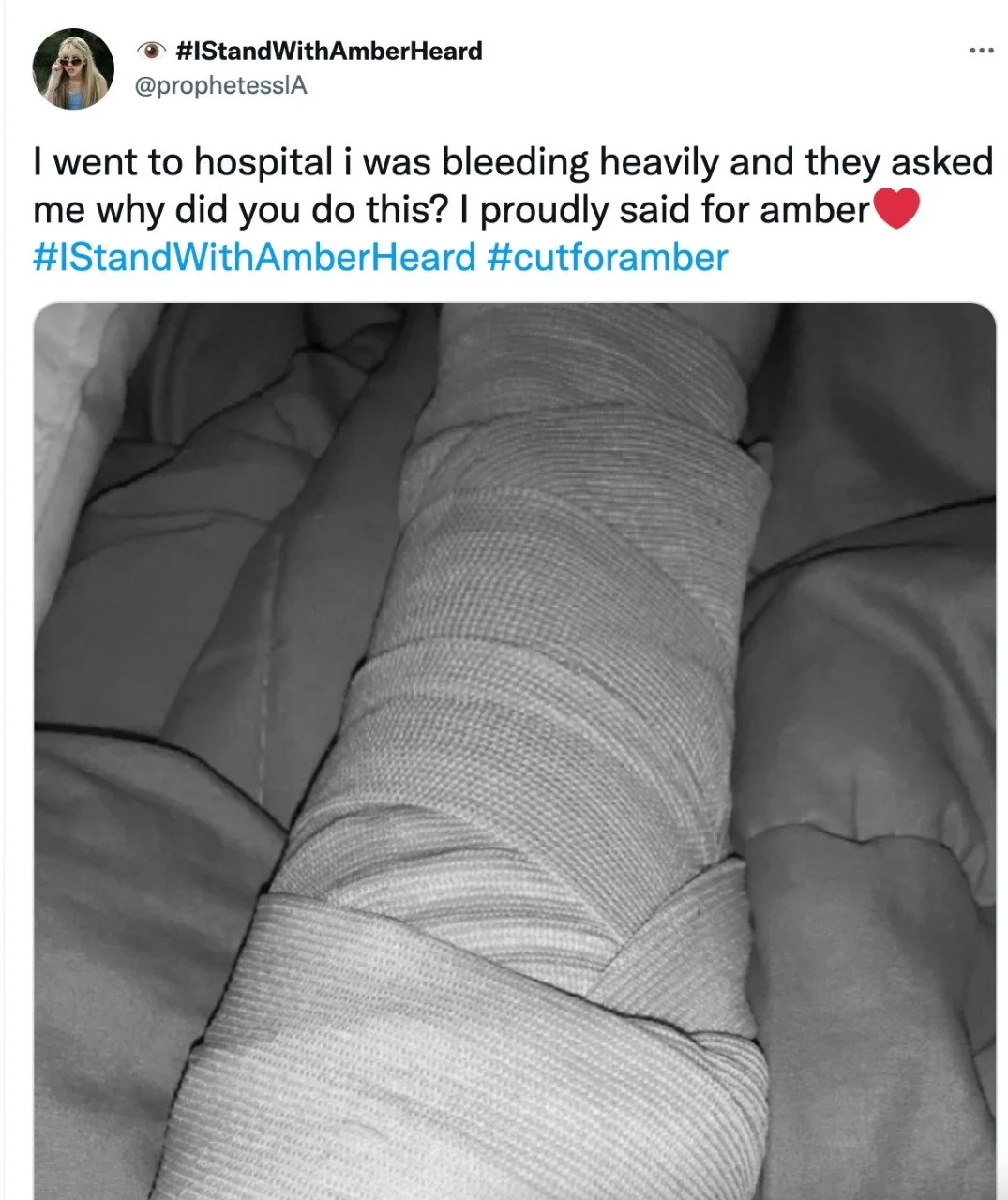The height and width of the screenshot is (1200, 1008).
Task: Open the bold #IStandWithAmberHeard display name
Action: tap(329, 51)
